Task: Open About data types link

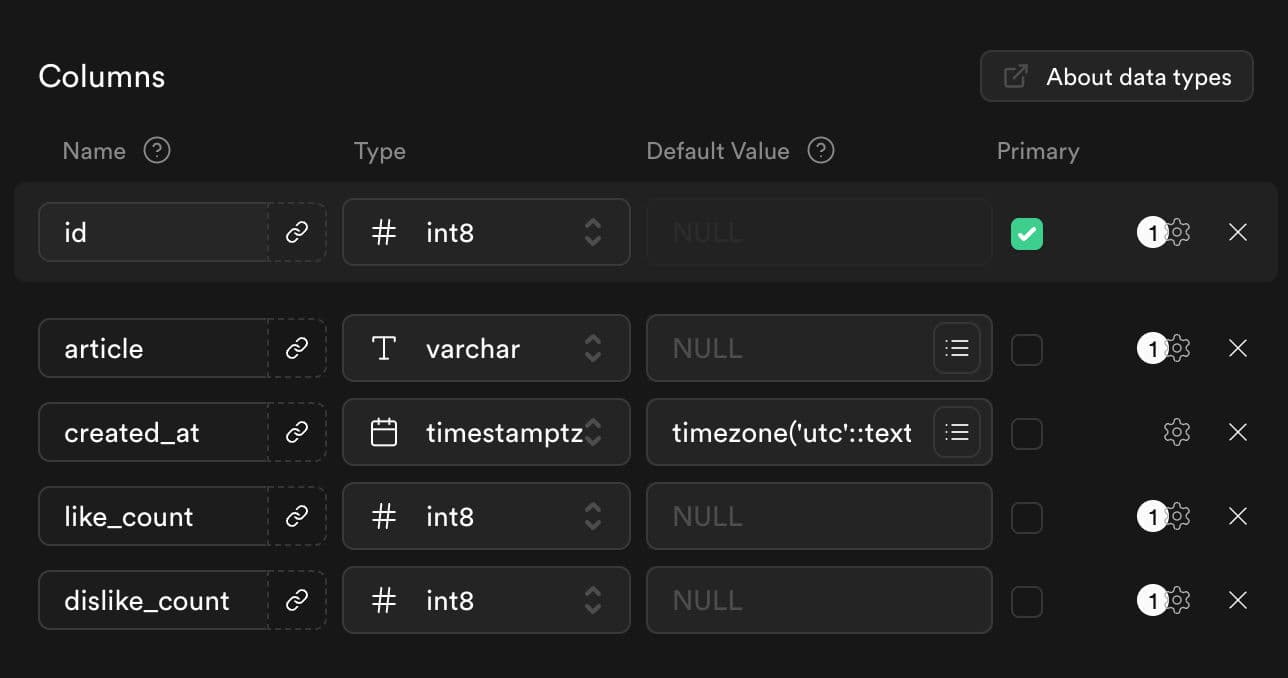Action: 1116,77
